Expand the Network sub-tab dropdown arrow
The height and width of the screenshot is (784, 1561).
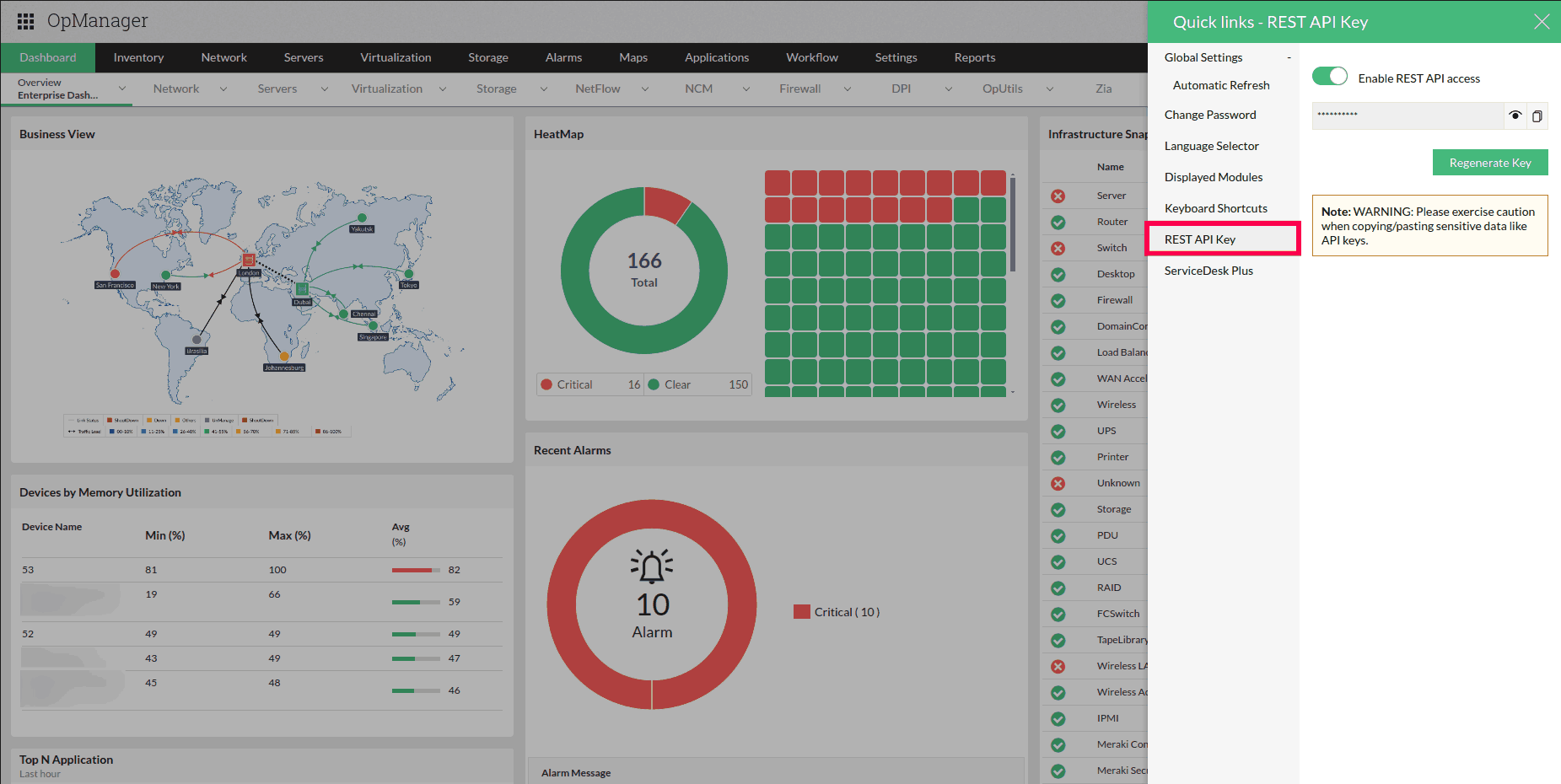tap(223, 89)
